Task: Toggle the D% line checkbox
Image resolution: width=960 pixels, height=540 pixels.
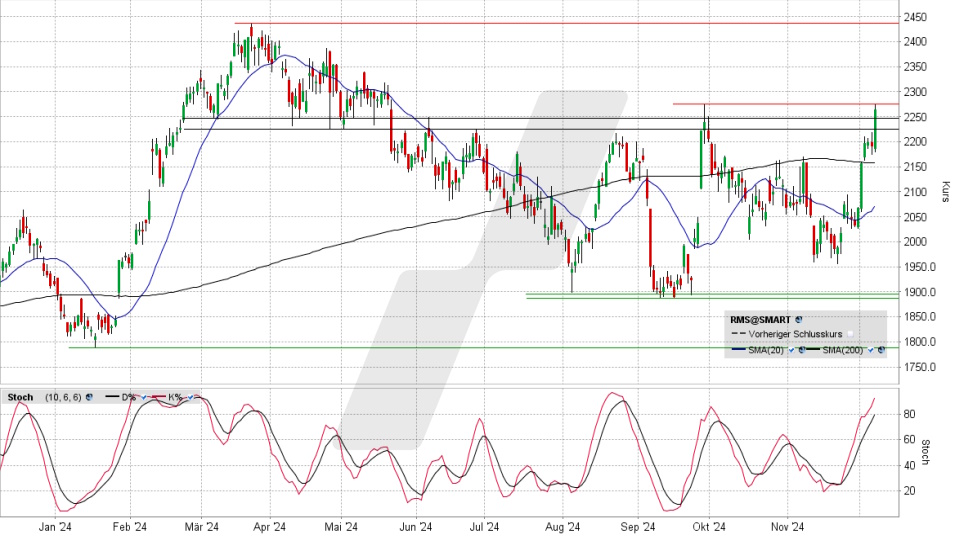Action: 143,397
